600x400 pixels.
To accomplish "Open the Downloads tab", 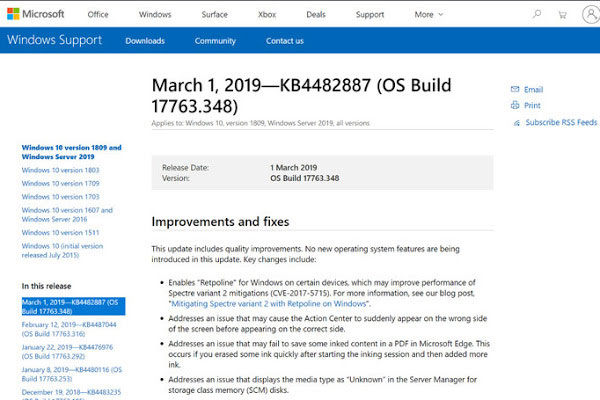I will [x=145, y=41].
